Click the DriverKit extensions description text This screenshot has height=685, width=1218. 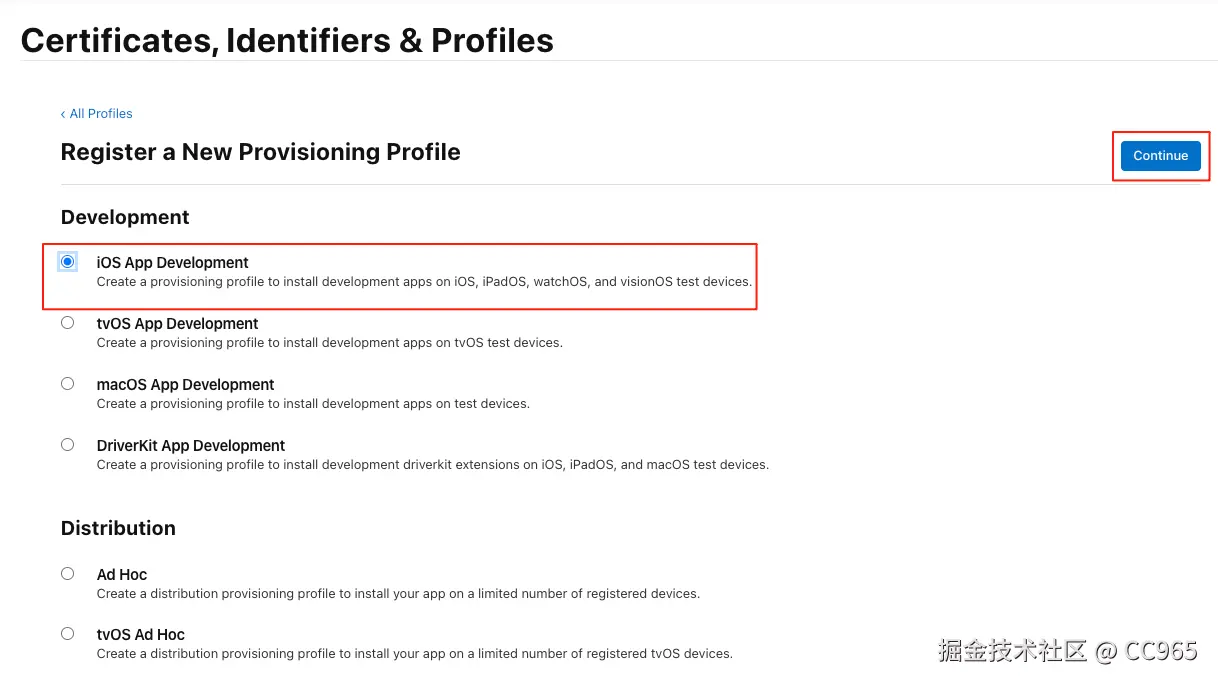point(432,465)
